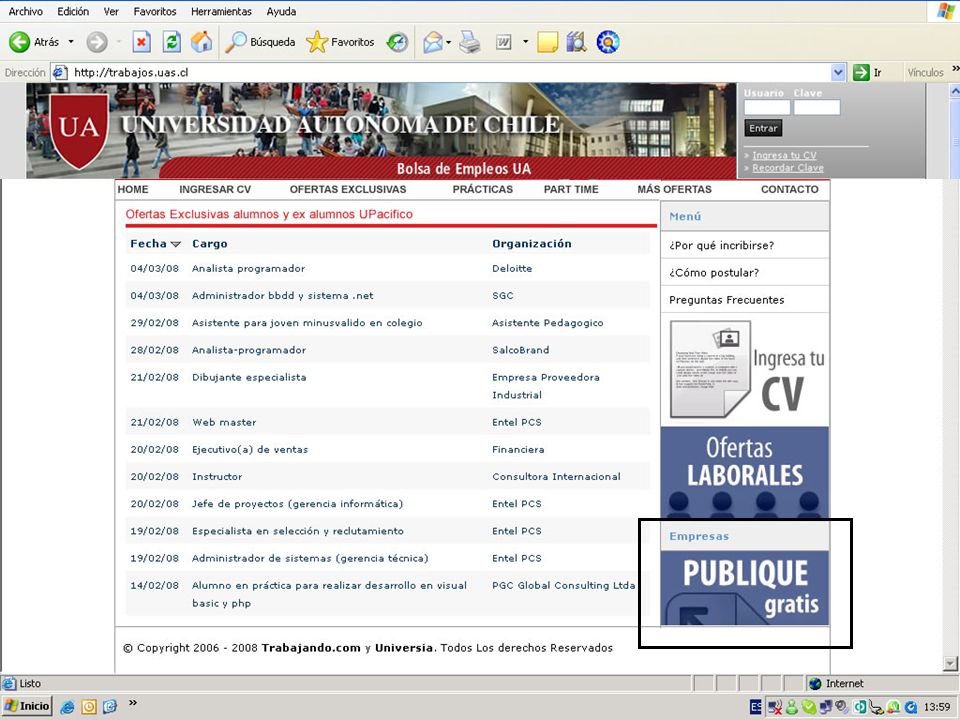
Task: Open the Windows Inicio start button
Action: click(x=27, y=706)
